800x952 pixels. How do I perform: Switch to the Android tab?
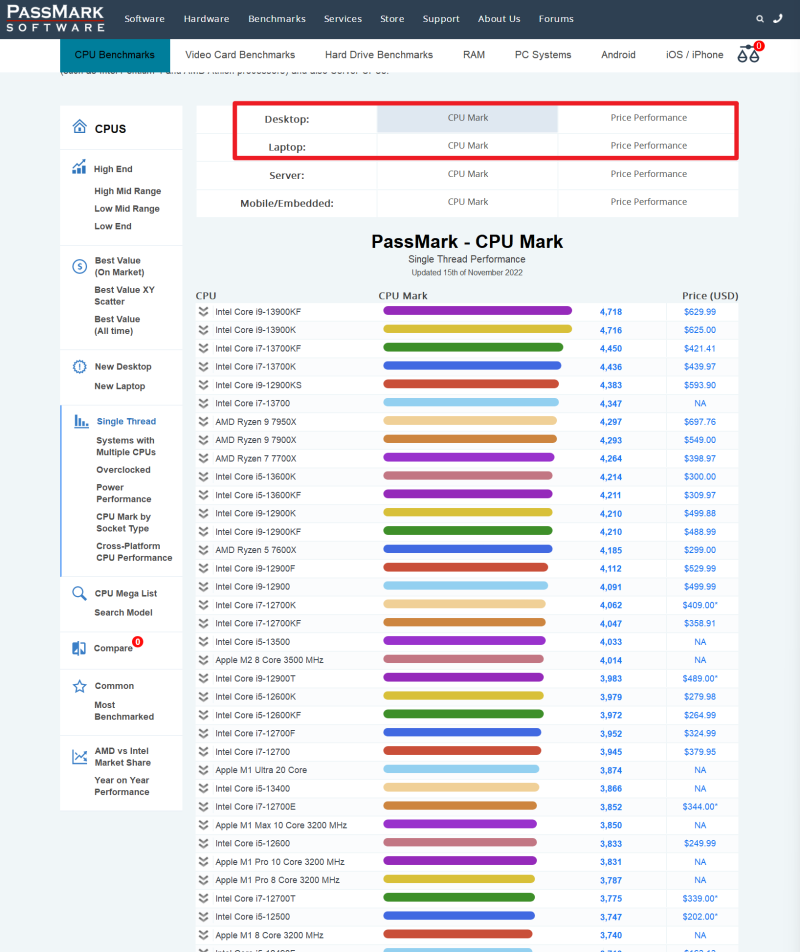click(x=618, y=55)
